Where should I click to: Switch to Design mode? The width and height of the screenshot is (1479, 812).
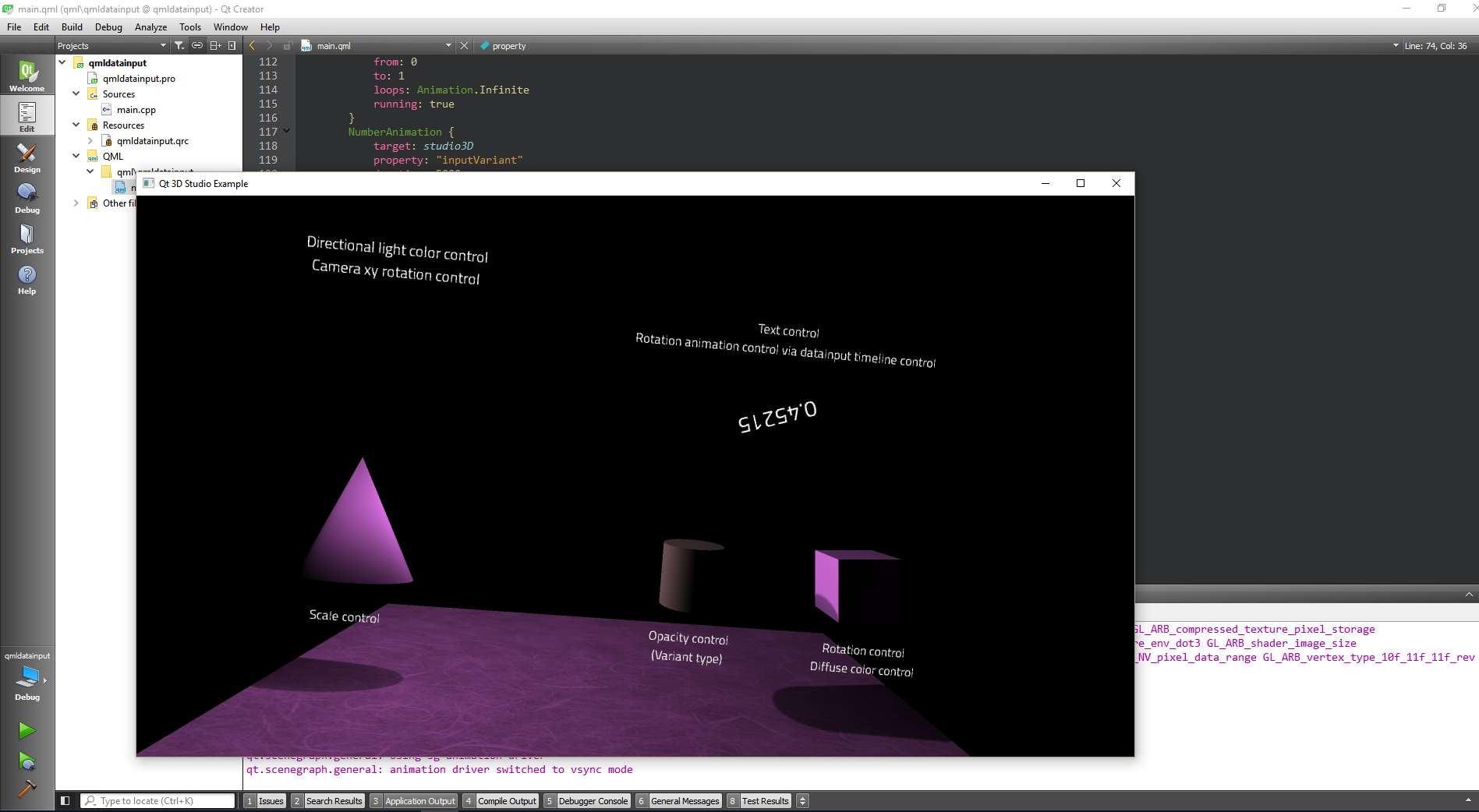tap(27, 157)
